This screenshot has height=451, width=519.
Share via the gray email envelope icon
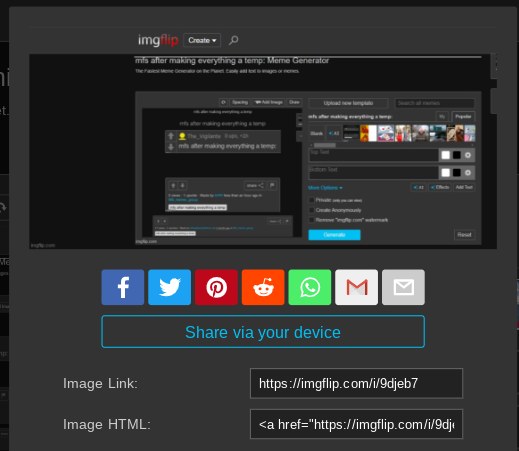(x=403, y=287)
